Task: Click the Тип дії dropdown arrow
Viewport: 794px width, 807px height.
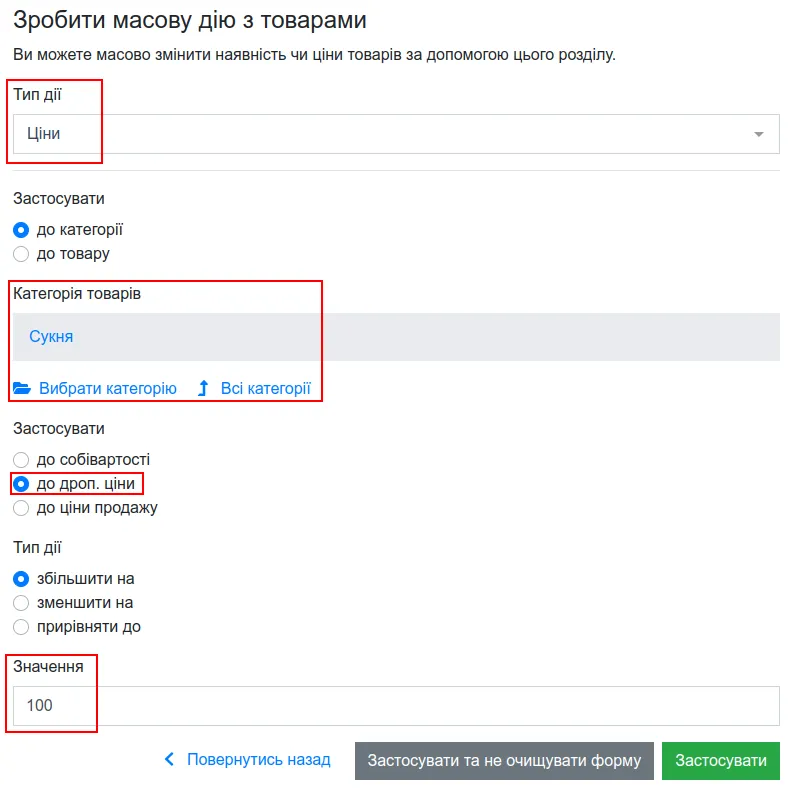Action: pos(758,134)
